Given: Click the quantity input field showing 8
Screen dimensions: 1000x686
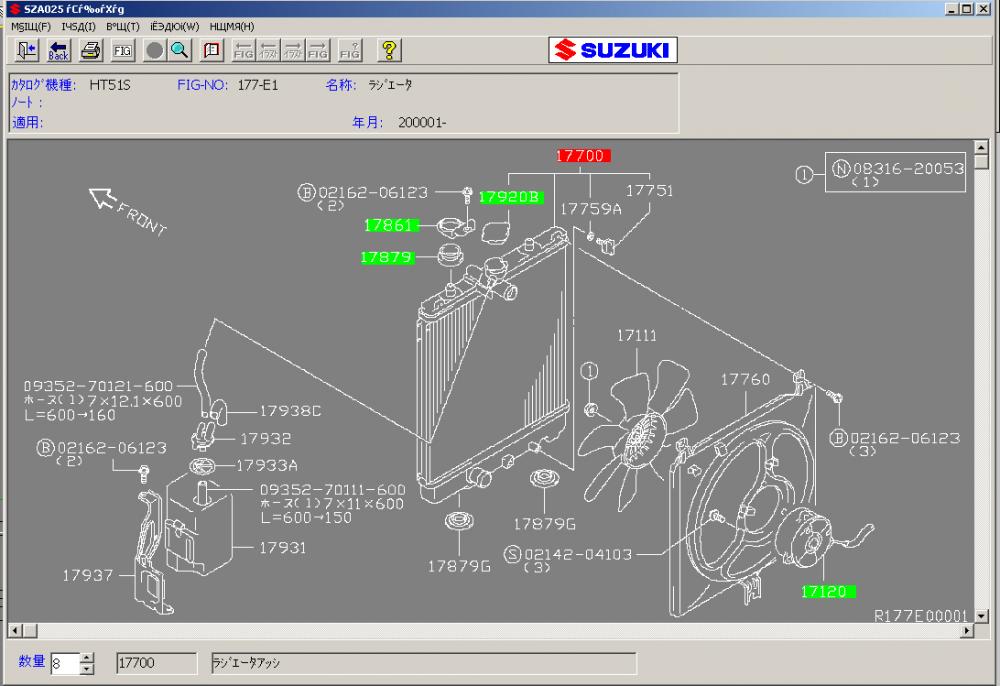Looking at the screenshot, I should 64,663.
